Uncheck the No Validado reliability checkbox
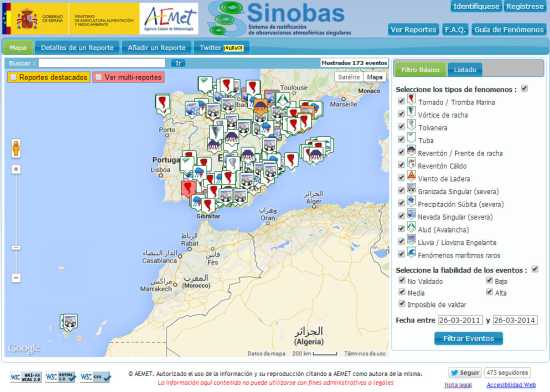The width and height of the screenshot is (550, 392). coord(402,280)
